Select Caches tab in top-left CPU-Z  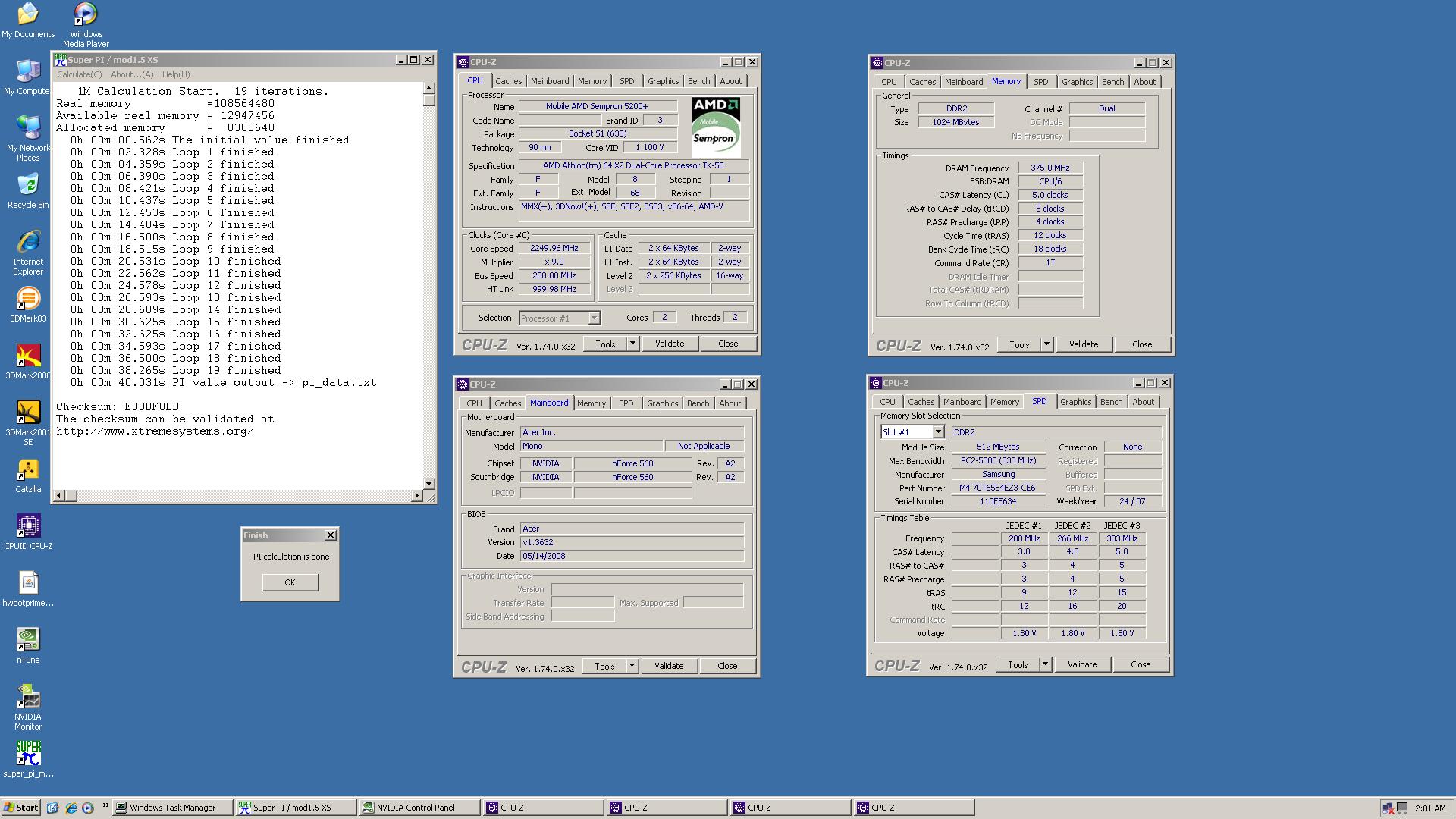(508, 81)
